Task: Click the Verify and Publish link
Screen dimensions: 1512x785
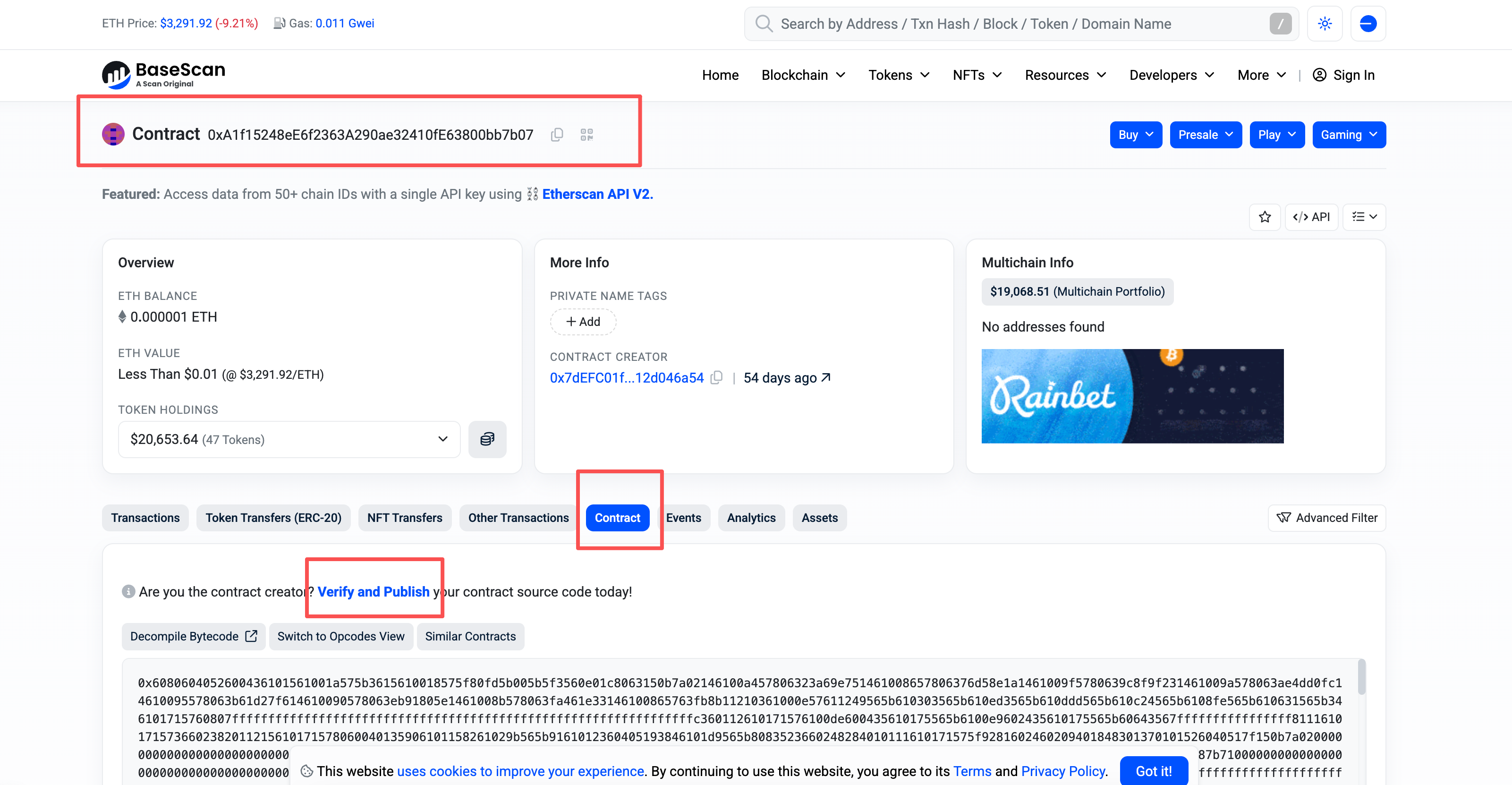Action: click(x=374, y=592)
